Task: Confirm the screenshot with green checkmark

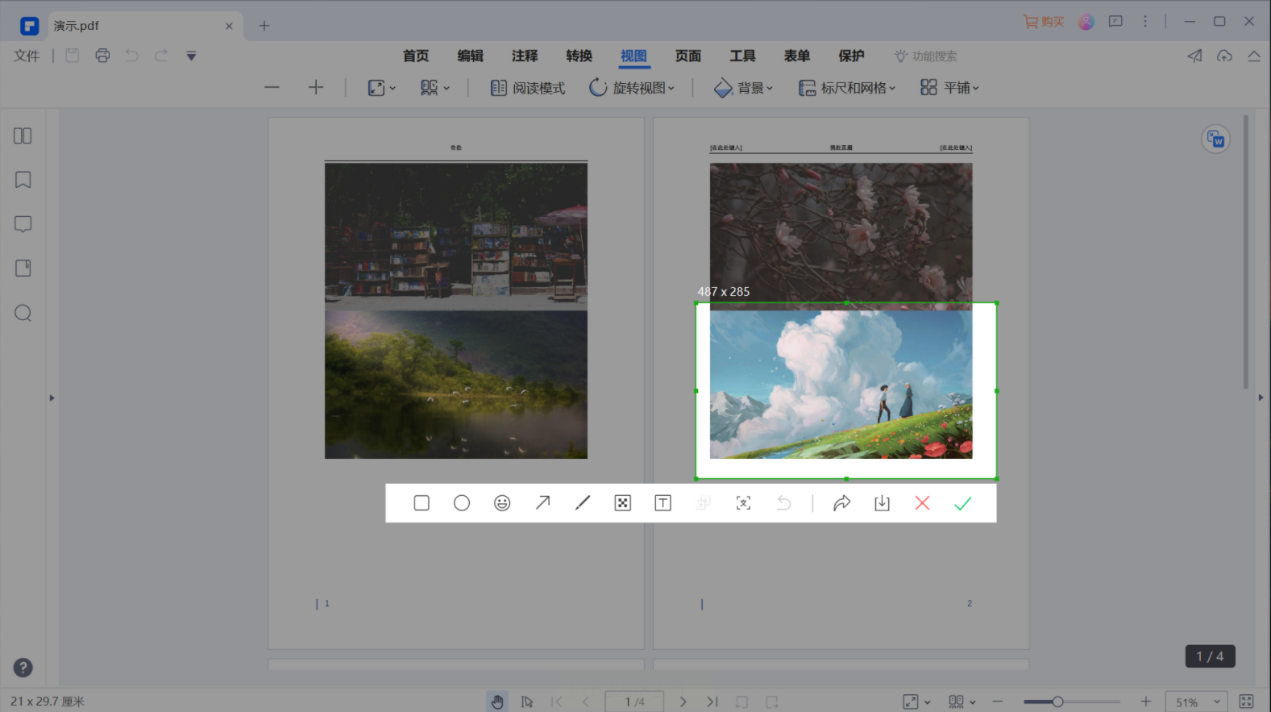Action: [962, 503]
